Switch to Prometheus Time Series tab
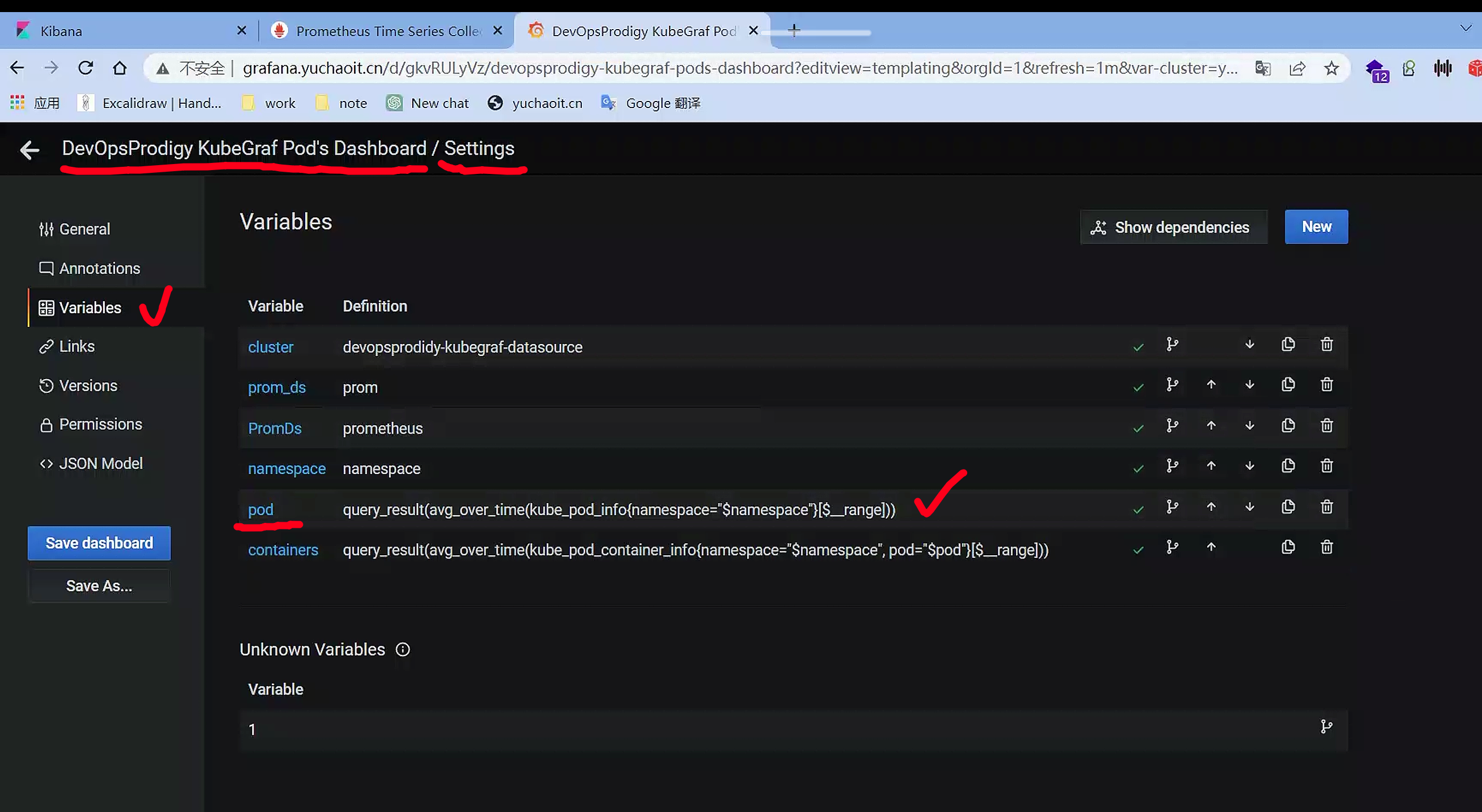1482x812 pixels. coord(386,31)
